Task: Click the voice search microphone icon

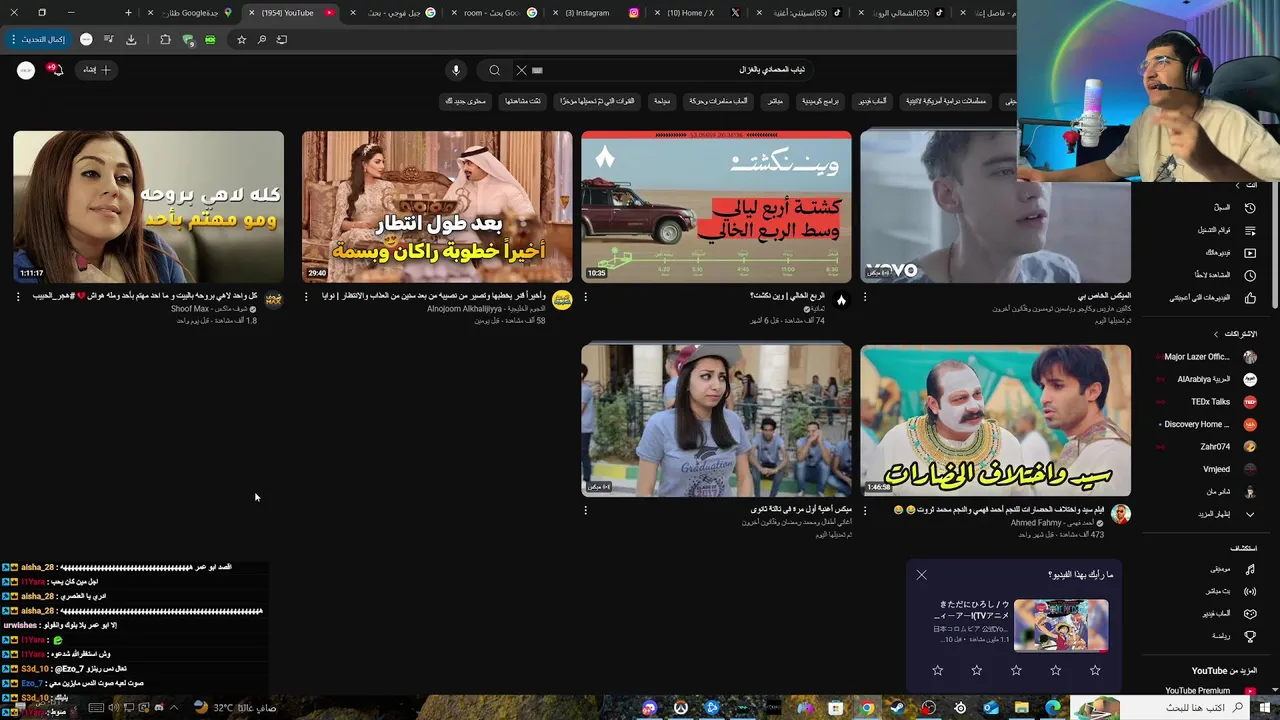Action: pos(456,70)
